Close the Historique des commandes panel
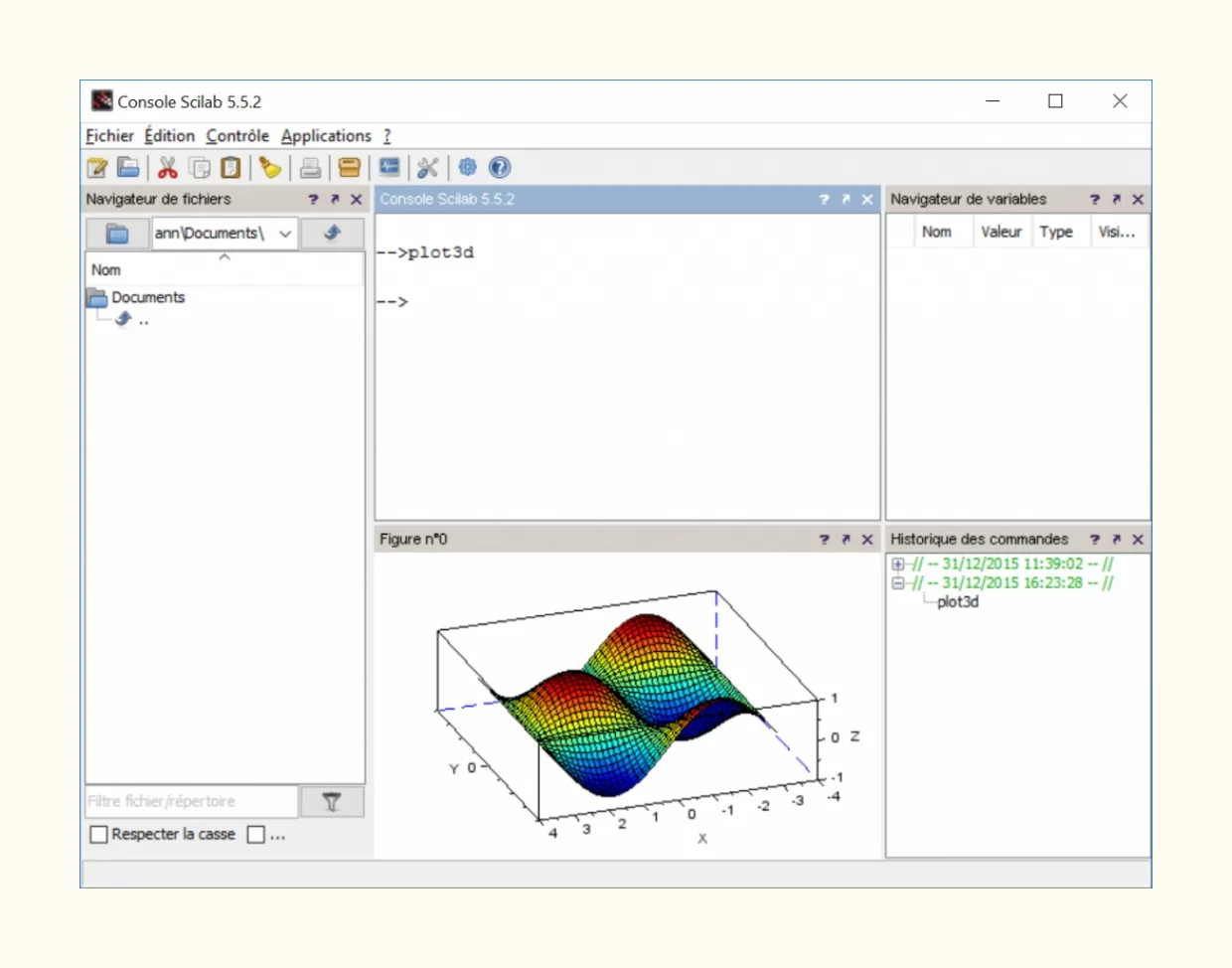 point(1139,540)
